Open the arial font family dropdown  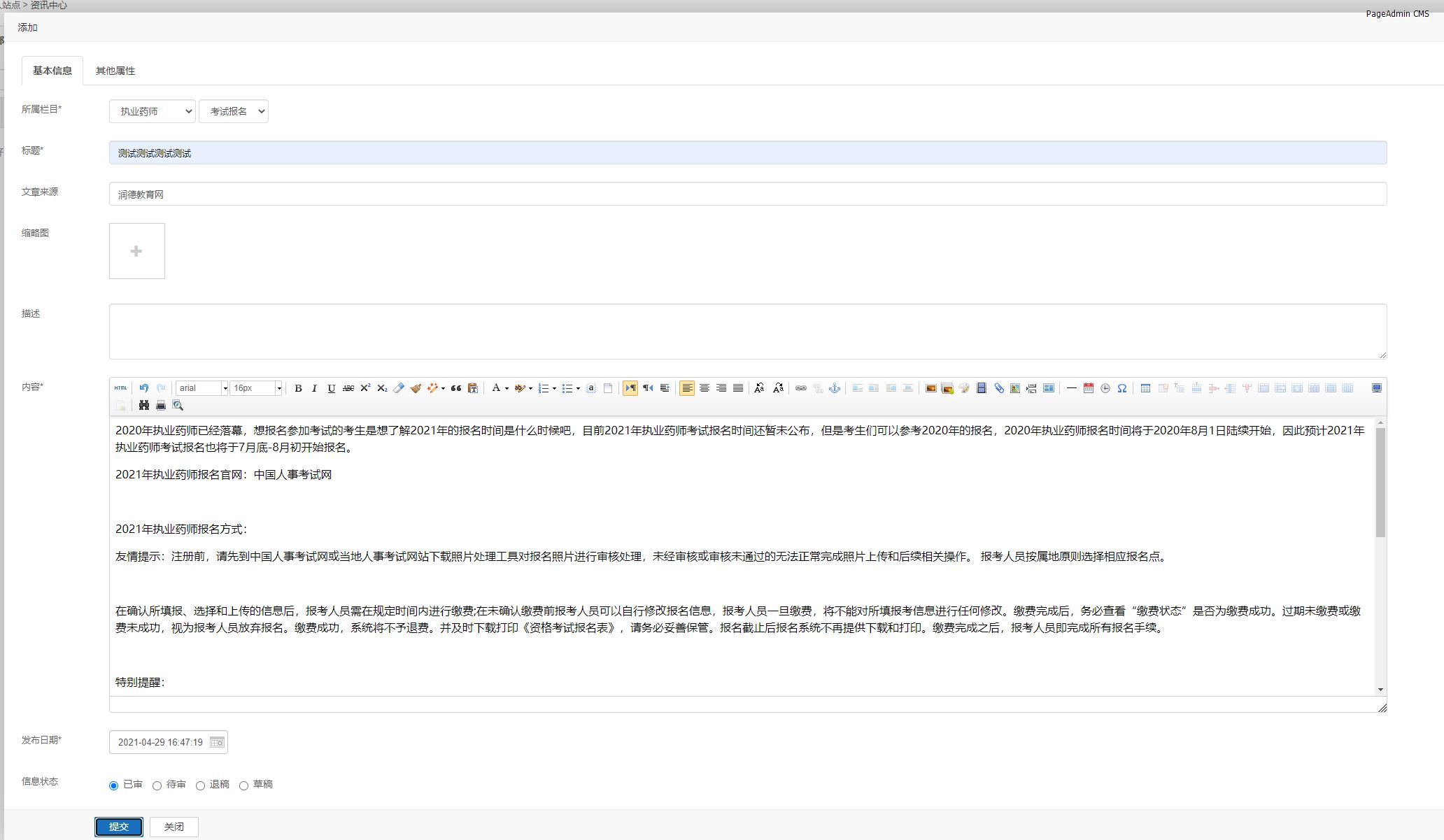pyautogui.click(x=201, y=388)
